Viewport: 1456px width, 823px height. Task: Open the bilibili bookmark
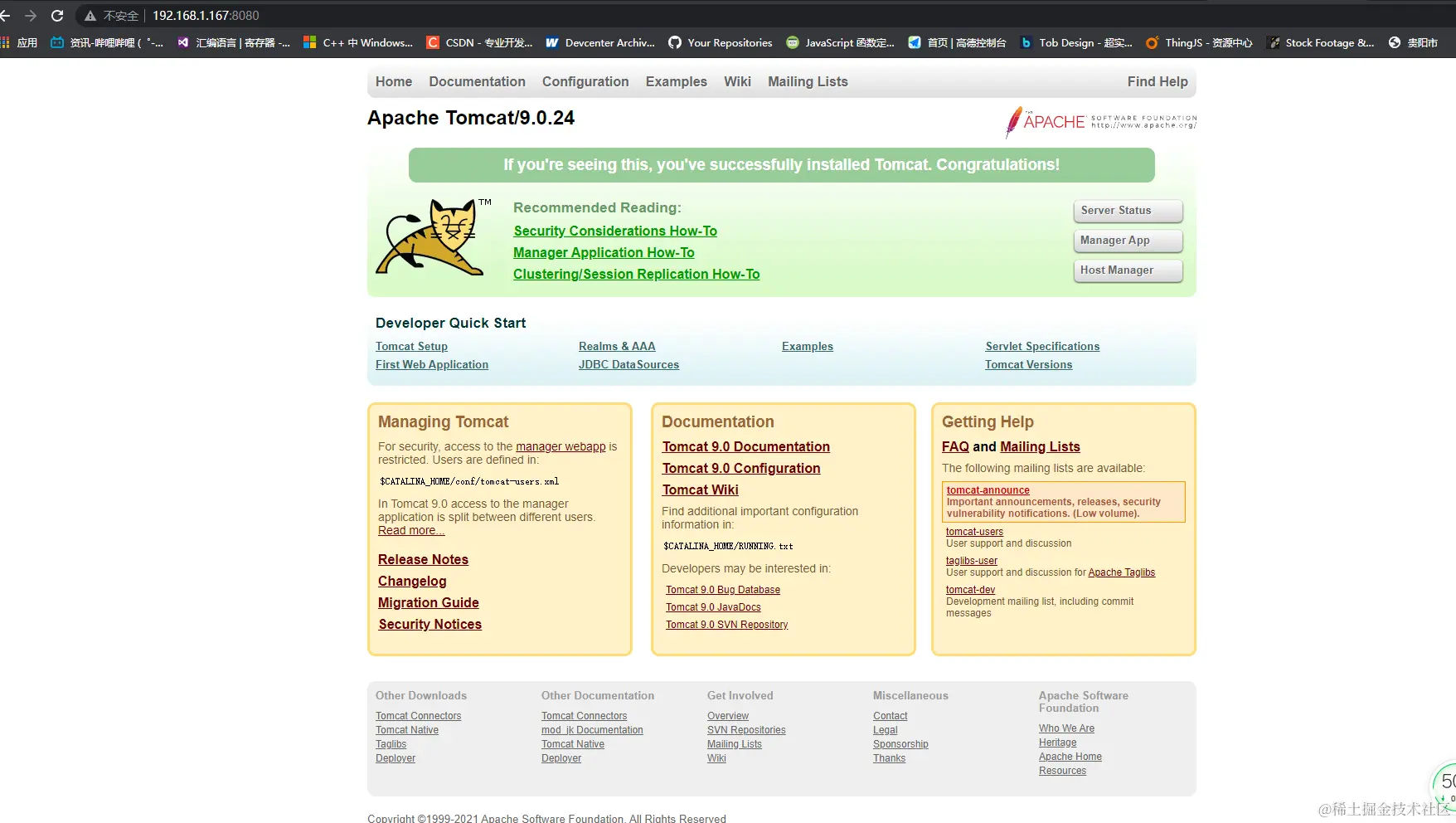click(x=106, y=42)
